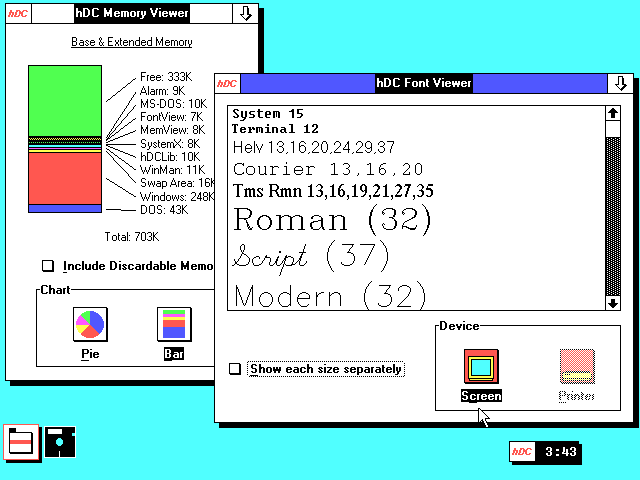This screenshot has width=640, height=480.
Task: Toggle Include Discardable Memory checkbox
Action: pos(48,266)
